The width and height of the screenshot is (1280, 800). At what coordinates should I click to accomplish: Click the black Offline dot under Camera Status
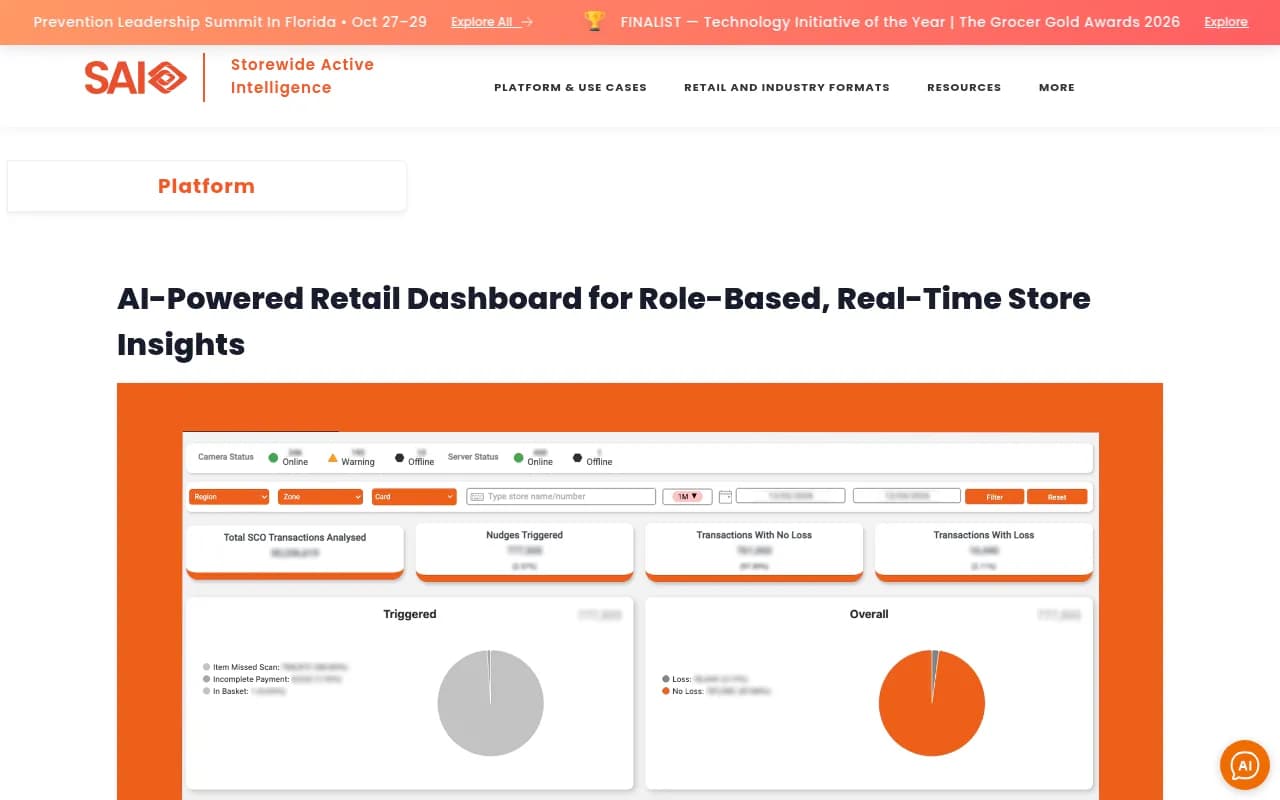399,458
